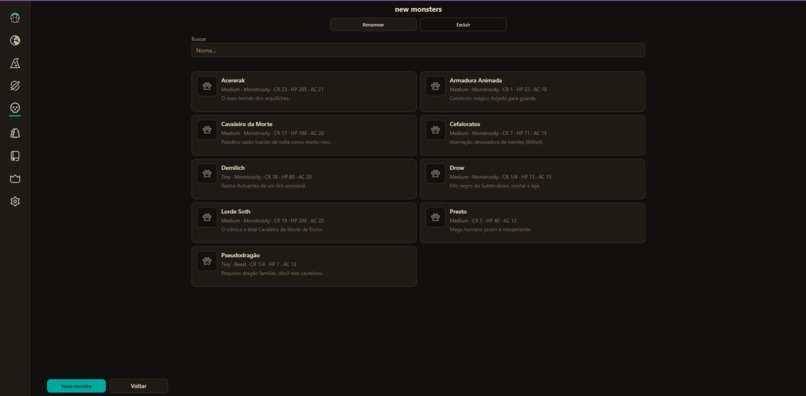The height and width of the screenshot is (396, 806).
Task: Click the paw icon on Cefaloratos card
Action: (435, 130)
